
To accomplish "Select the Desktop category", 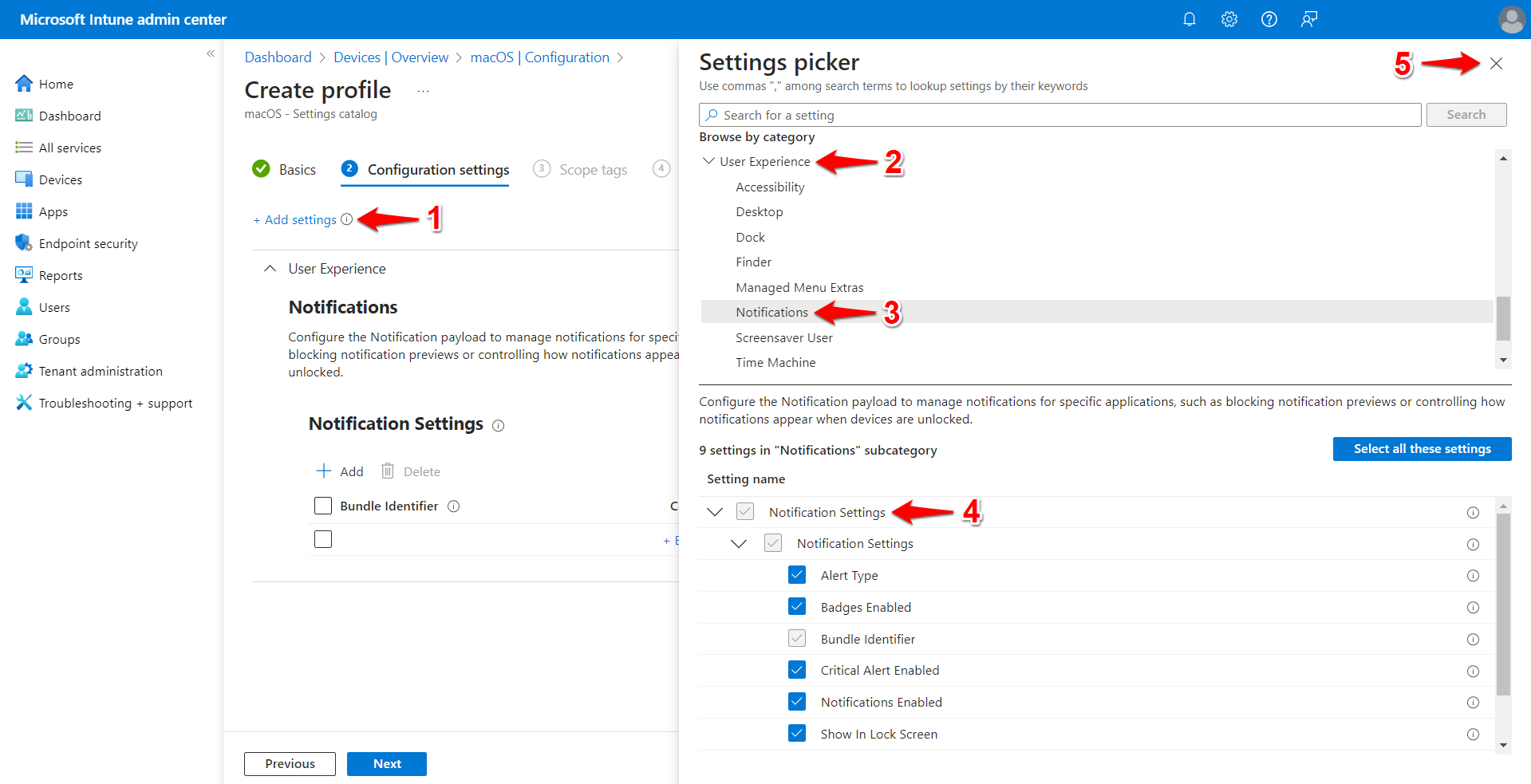I will pos(759,212).
